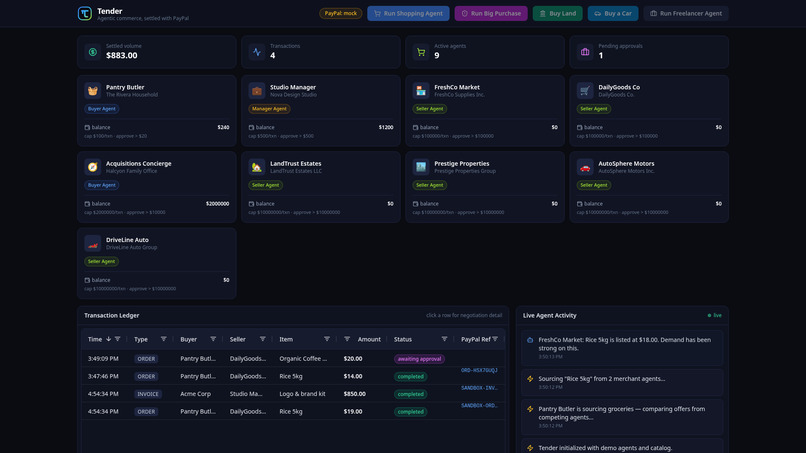Click the Settled volume dollar icon

coord(93,52)
